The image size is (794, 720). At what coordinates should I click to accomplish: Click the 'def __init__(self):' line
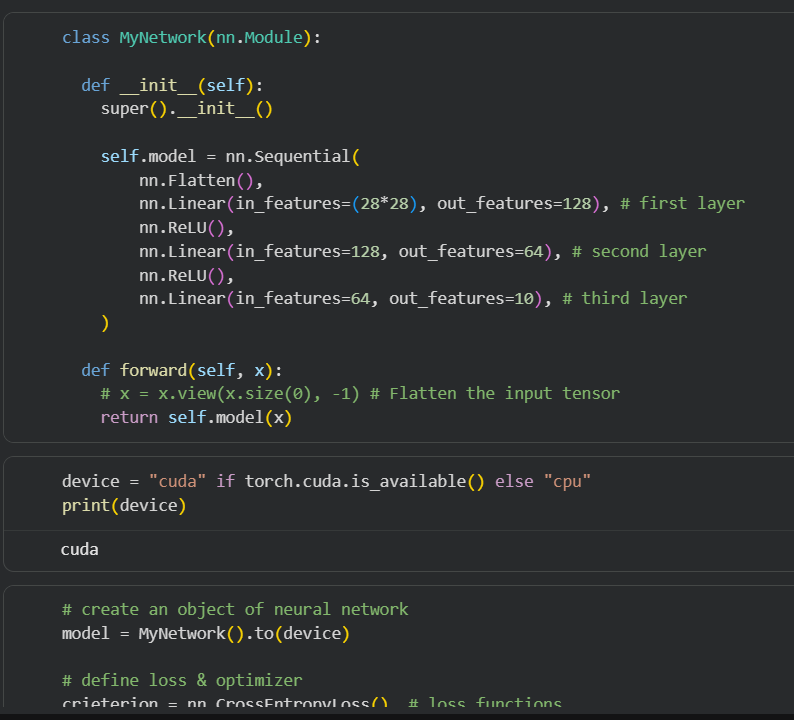[x=172, y=85]
